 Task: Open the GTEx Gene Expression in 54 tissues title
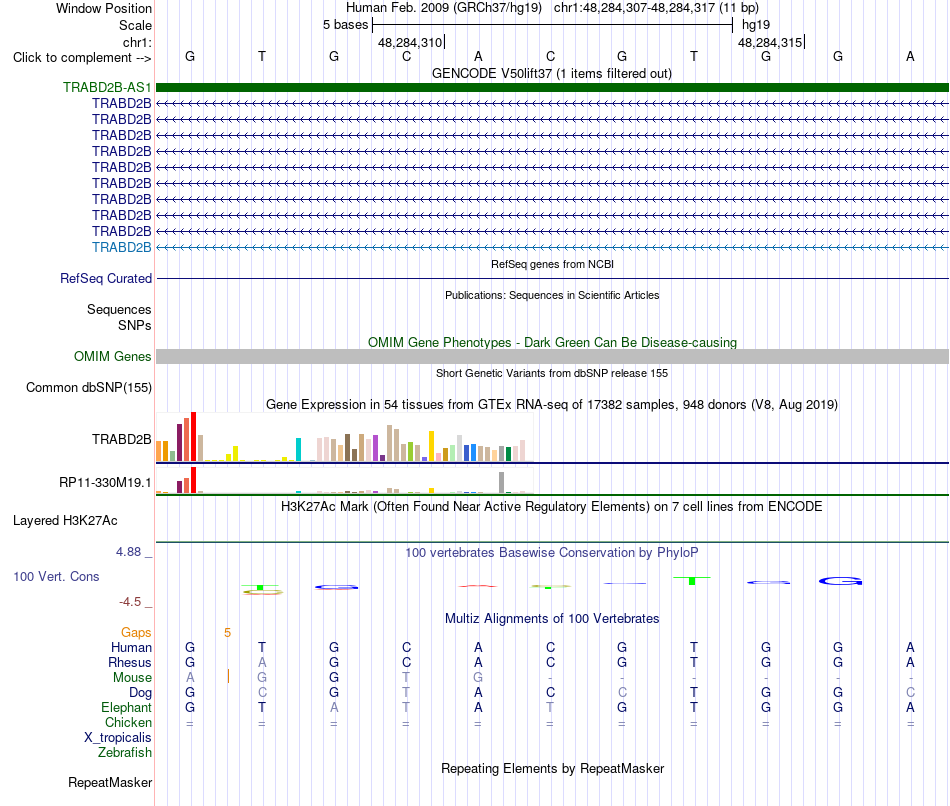point(552,404)
